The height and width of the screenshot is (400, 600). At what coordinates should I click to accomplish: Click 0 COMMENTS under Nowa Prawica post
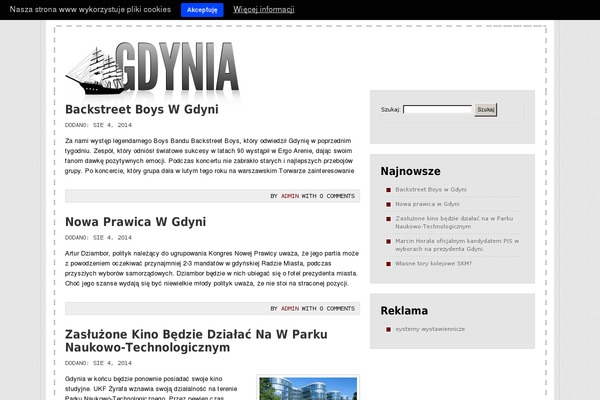[x=337, y=309]
